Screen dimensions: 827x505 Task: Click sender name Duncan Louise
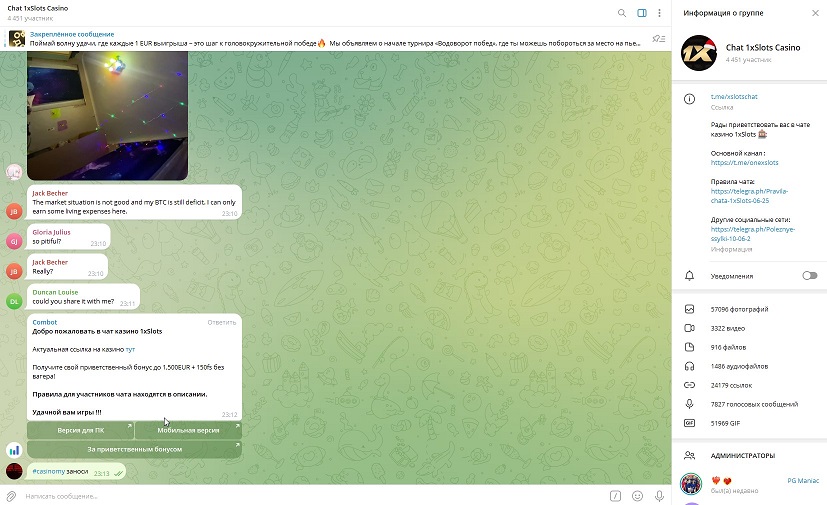(x=55, y=292)
